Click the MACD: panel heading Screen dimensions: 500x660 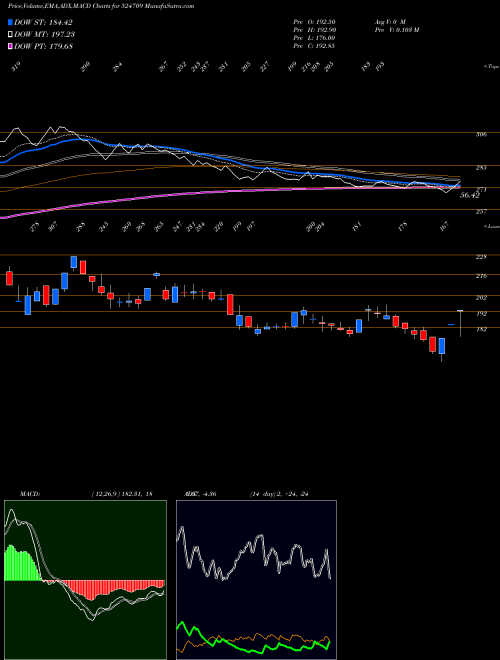29,494
